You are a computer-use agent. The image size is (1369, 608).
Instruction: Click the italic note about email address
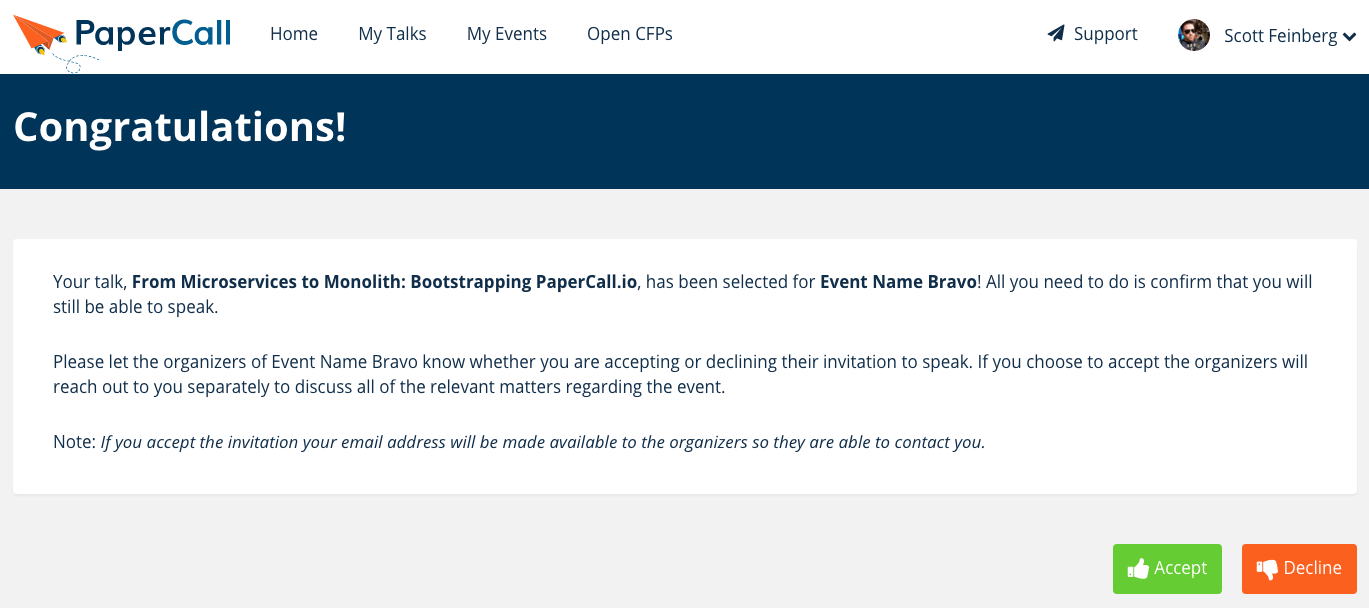pyautogui.click(x=542, y=442)
